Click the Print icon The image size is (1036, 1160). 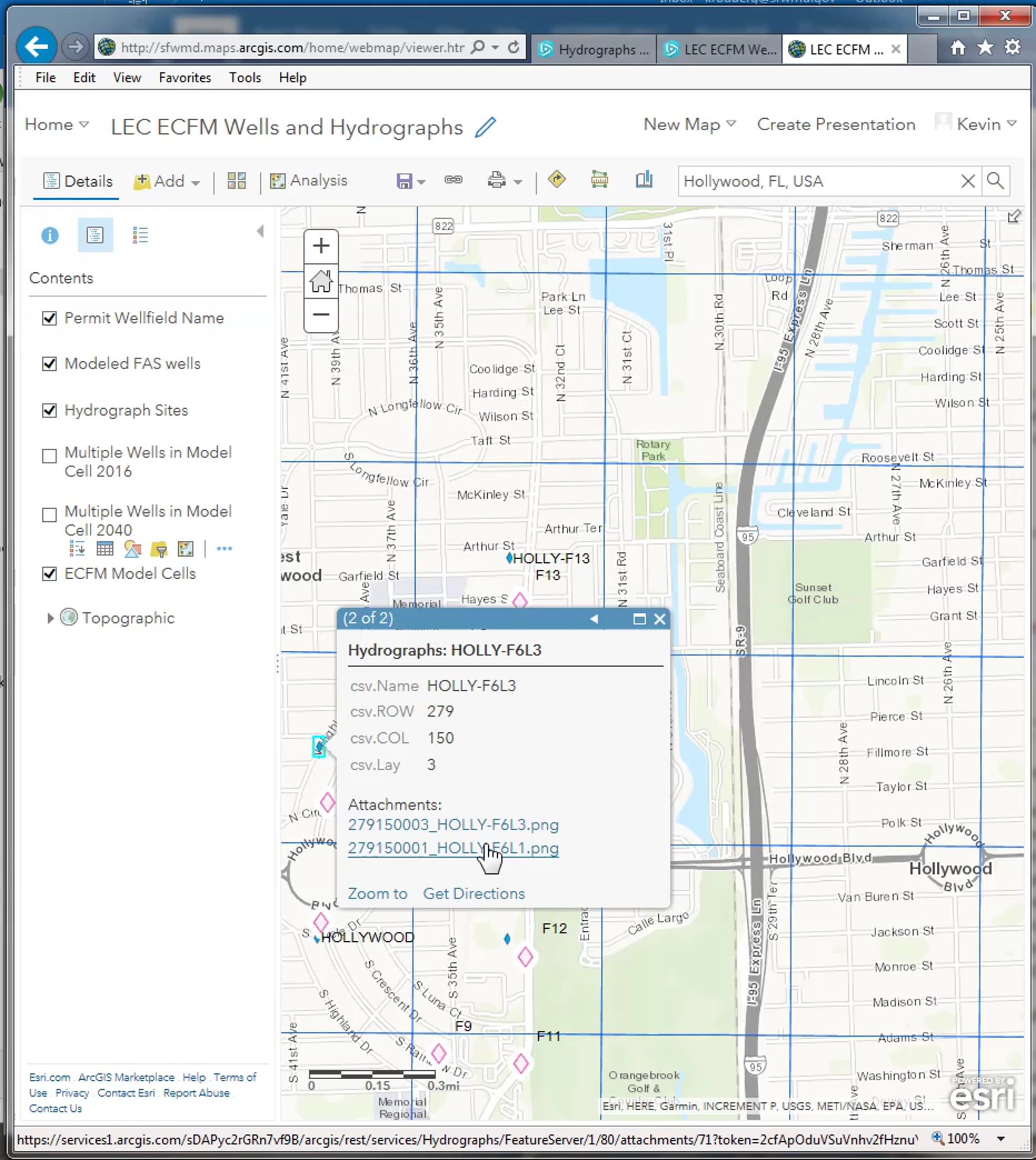(496, 180)
